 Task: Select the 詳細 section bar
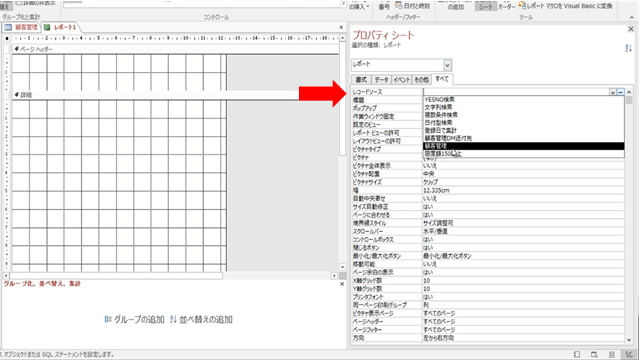(176, 95)
